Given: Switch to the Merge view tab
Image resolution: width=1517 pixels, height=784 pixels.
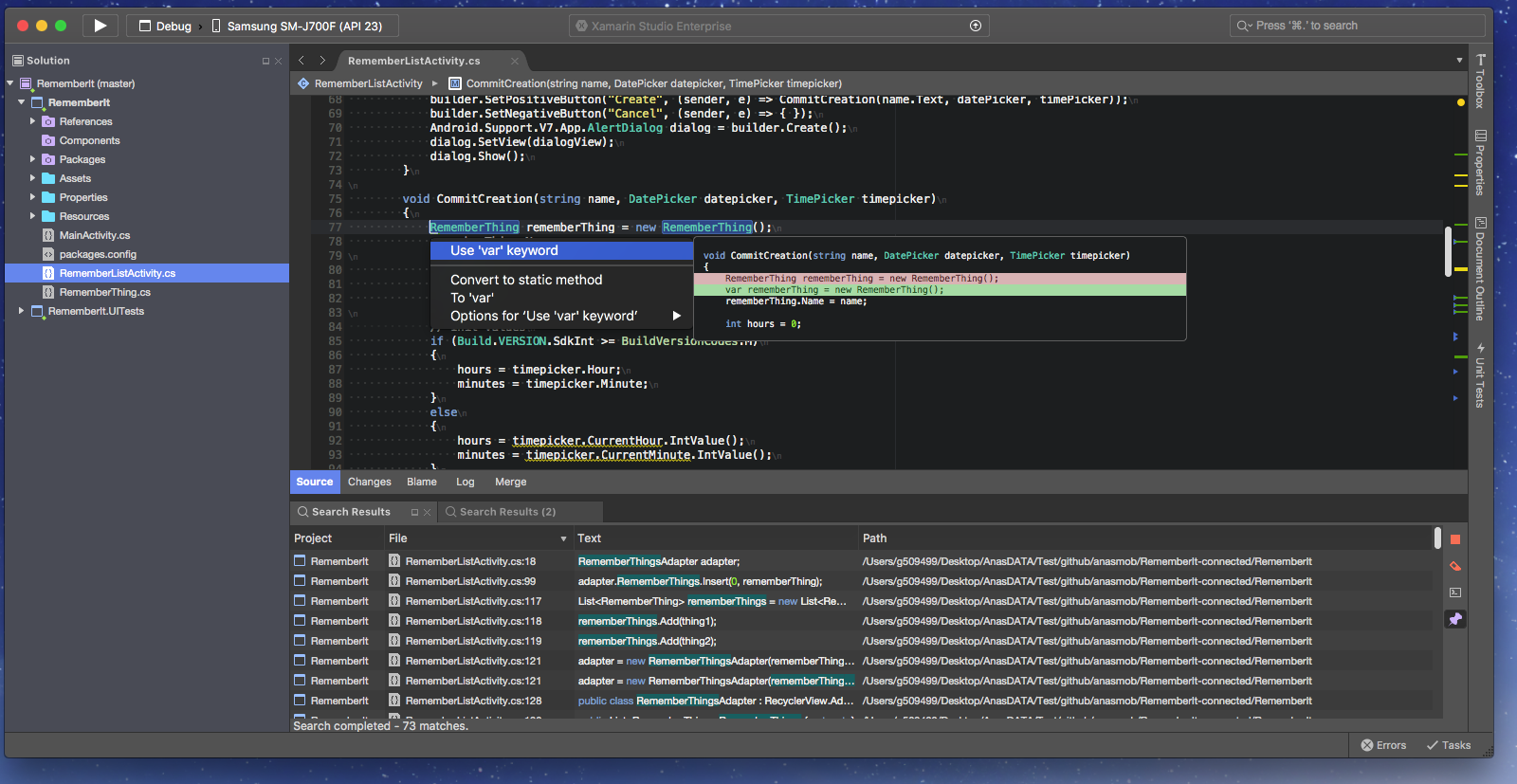Looking at the screenshot, I should point(510,482).
